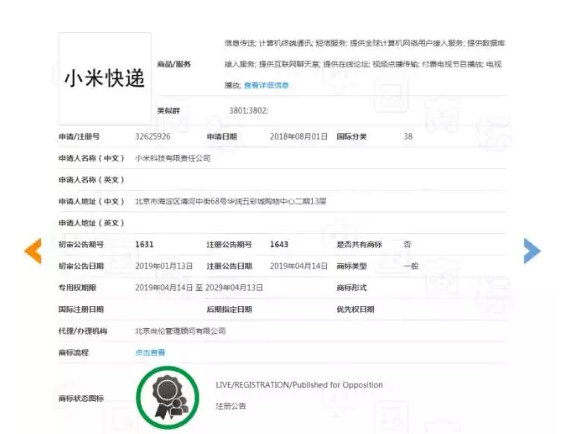Click the 注册公告期号 label

coord(229,244)
